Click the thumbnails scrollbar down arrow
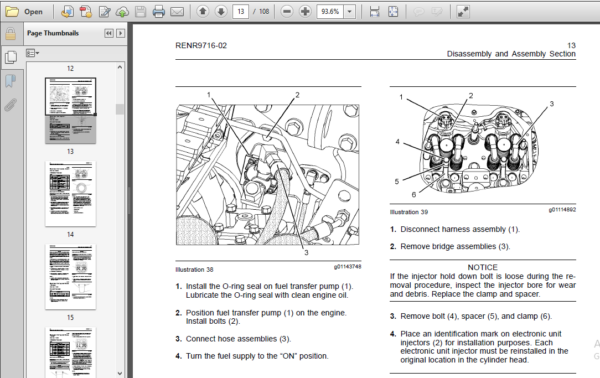600x378 pixels. [x=120, y=373]
